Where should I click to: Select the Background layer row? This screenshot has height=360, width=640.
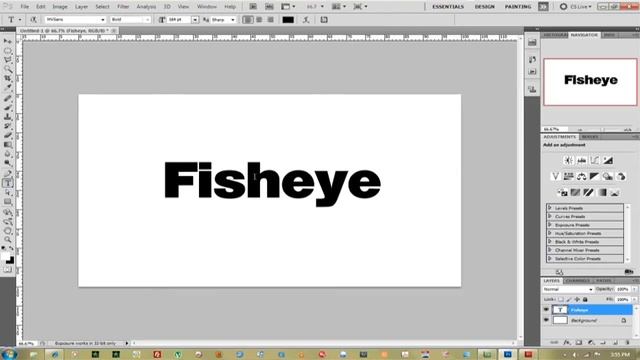pos(588,320)
